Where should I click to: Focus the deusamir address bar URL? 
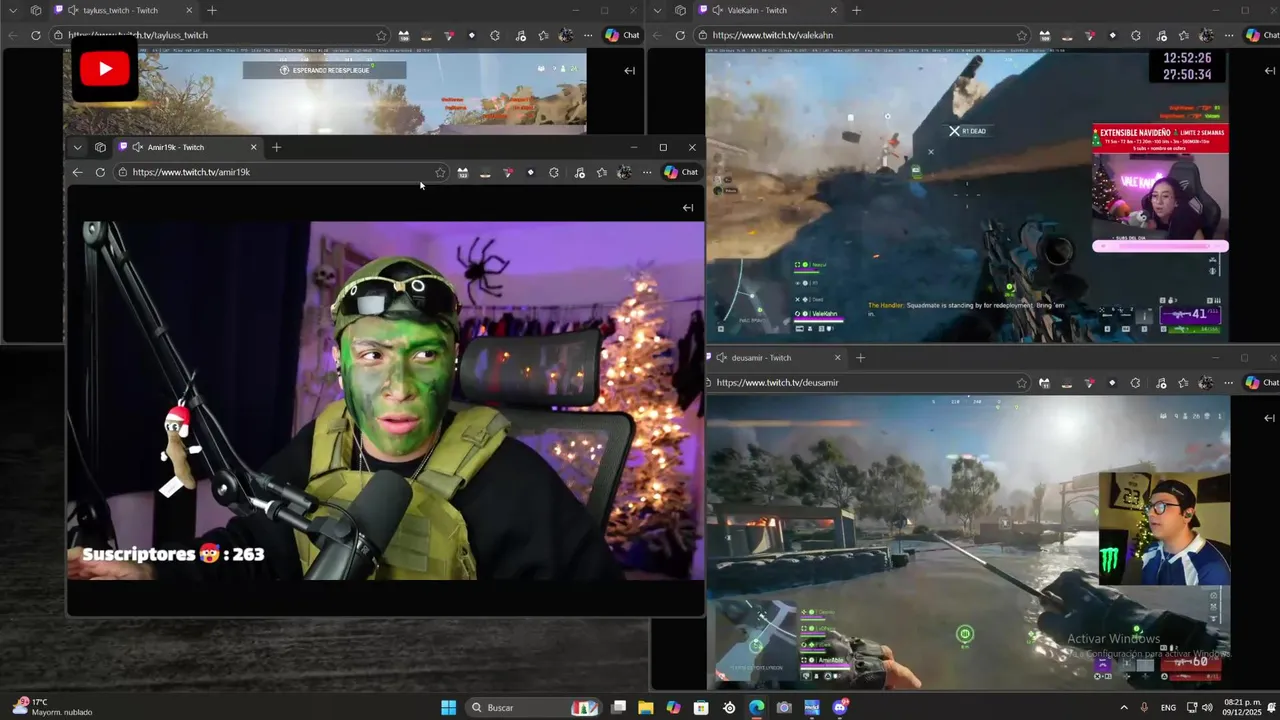(777, 383)
